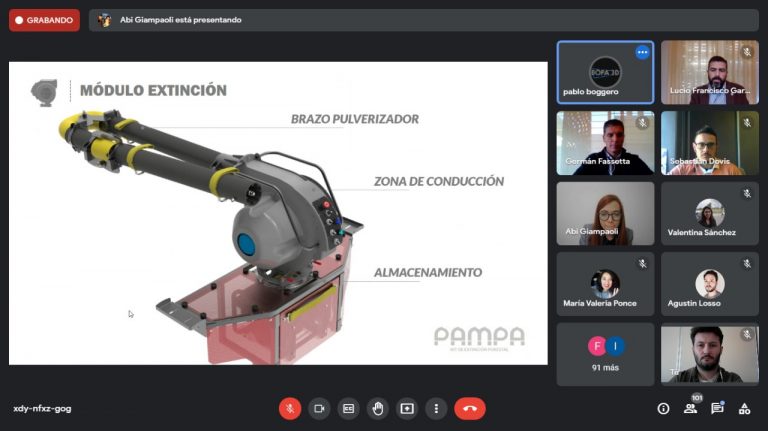The width and height of the screenshot is (768, 431).
Task: Click the muted mic icon on Valentina's tile
Action: [747, 193]
